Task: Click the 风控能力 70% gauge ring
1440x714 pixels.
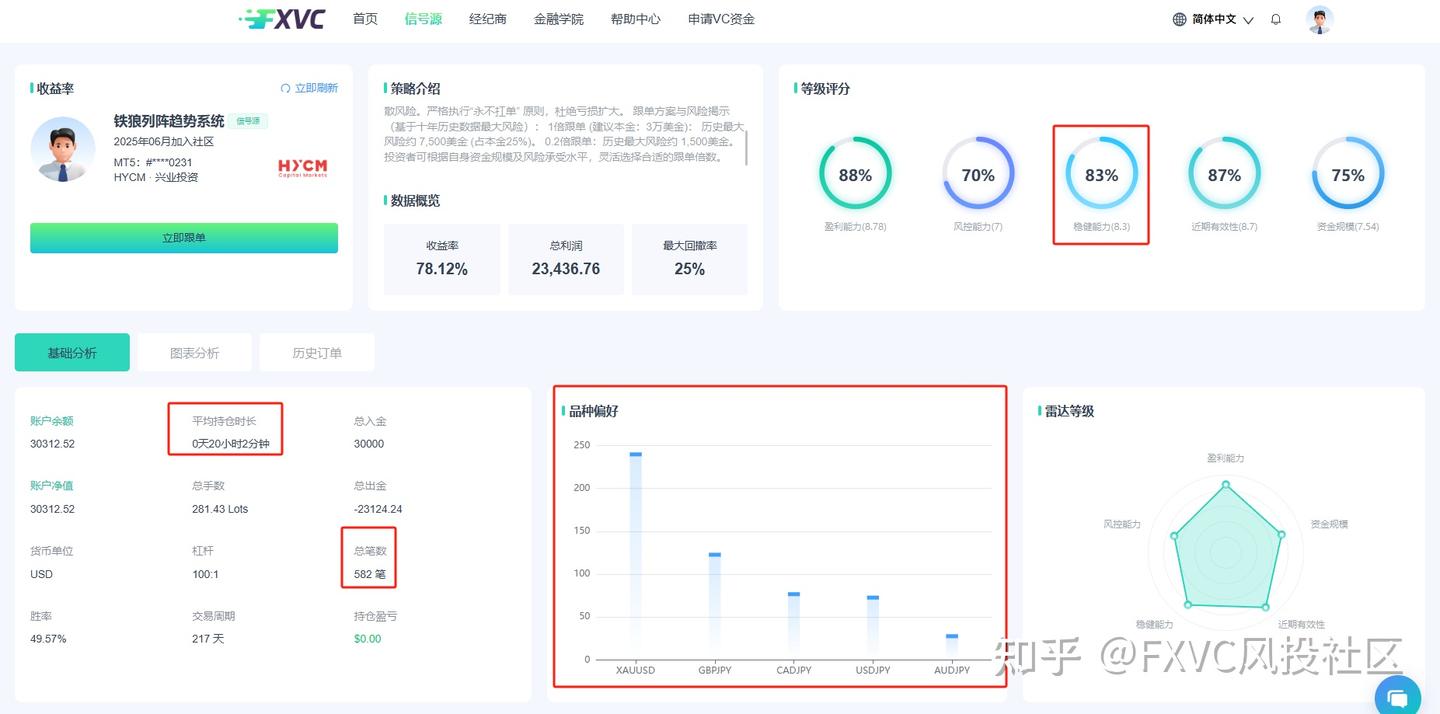Action: pos(978,175)
